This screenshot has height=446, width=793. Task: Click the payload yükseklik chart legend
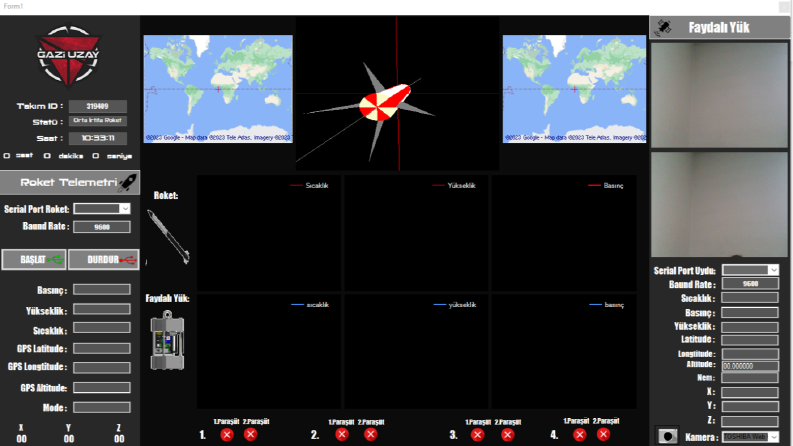pos(455,304)
